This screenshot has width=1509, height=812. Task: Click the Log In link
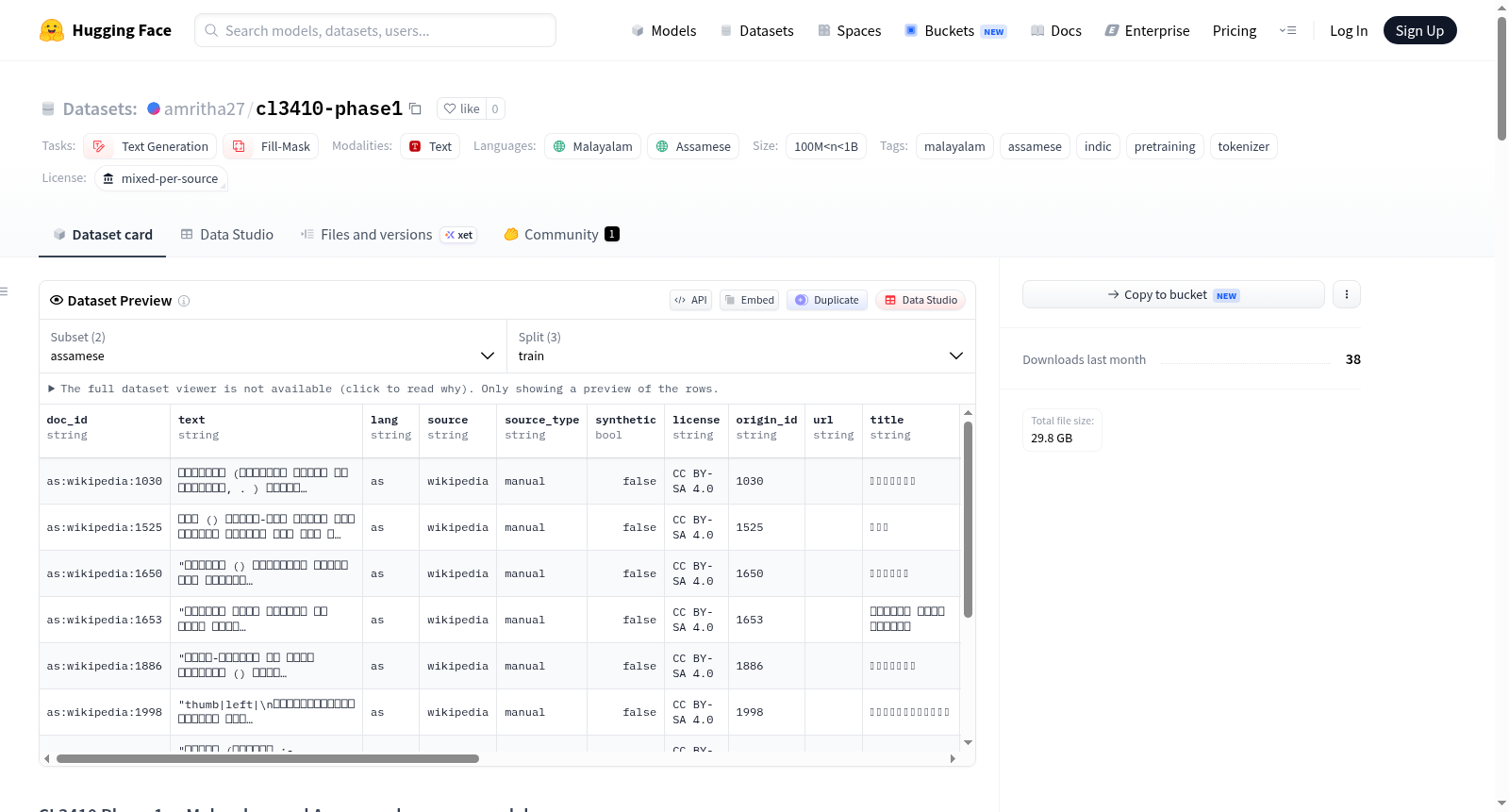(x=1349, y=30)
